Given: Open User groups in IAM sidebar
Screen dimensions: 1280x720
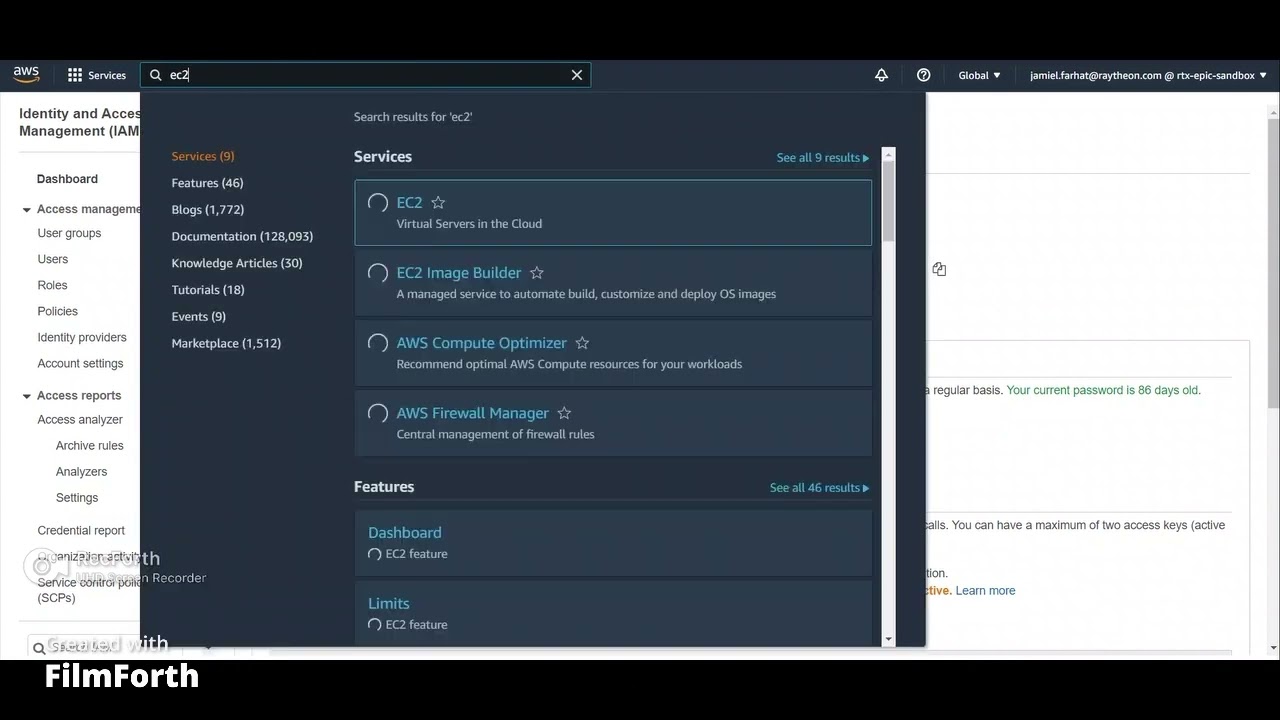Looking at the screenshot, I should click(x=69, y=233).
